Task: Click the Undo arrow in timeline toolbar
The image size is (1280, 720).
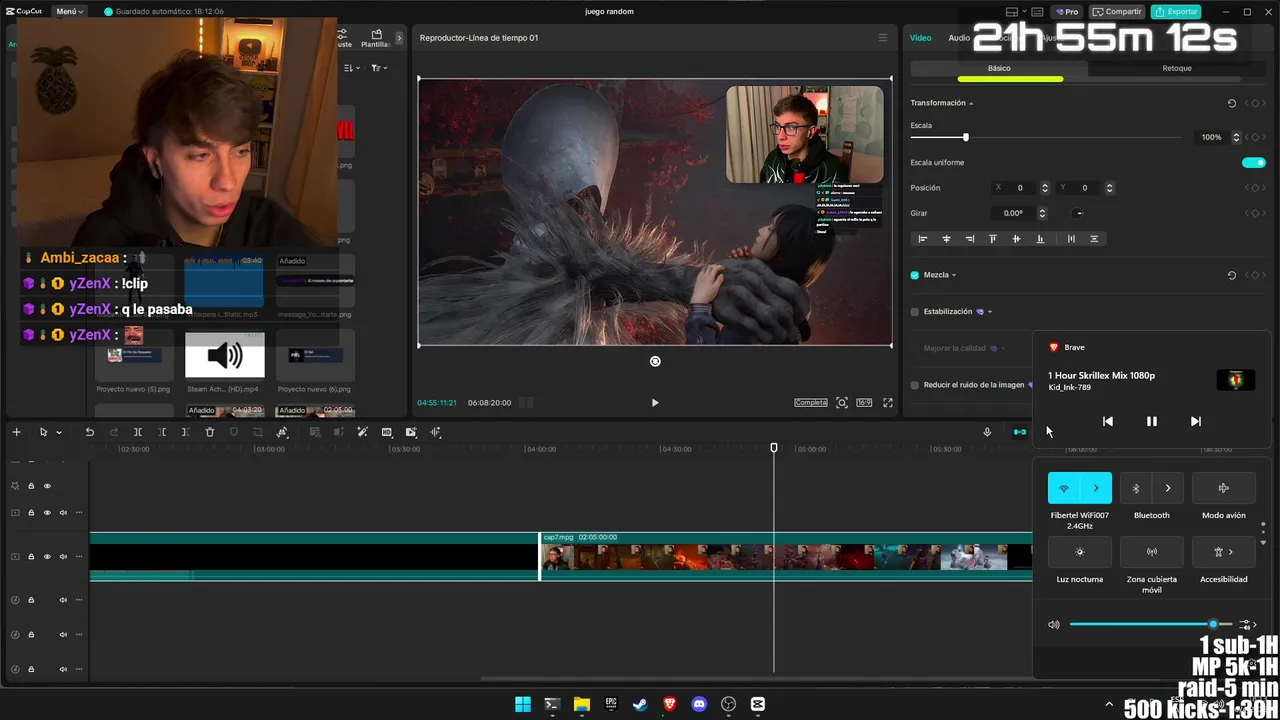Action: click(89, 432)
